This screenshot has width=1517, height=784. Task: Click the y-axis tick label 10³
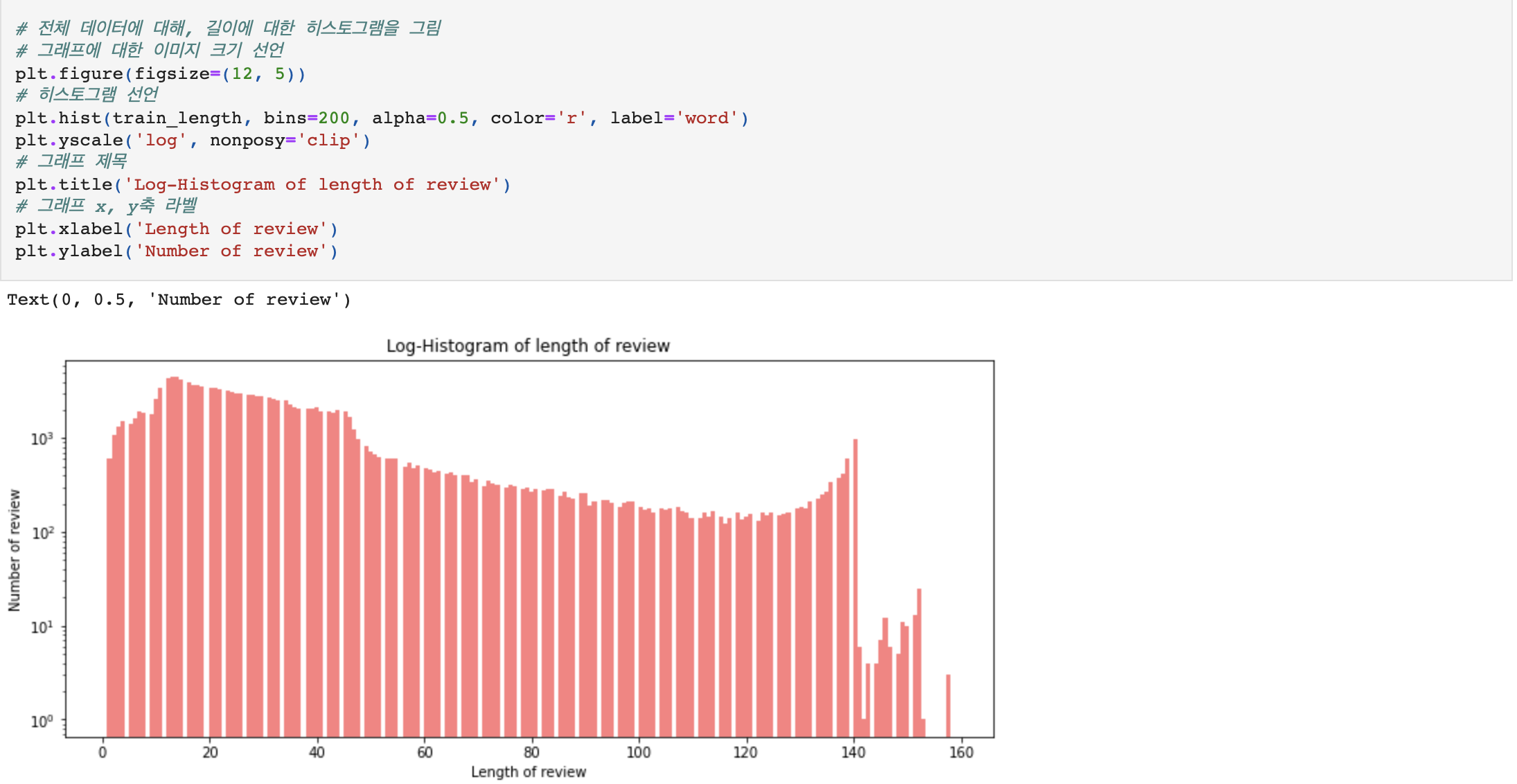point(42,439)
